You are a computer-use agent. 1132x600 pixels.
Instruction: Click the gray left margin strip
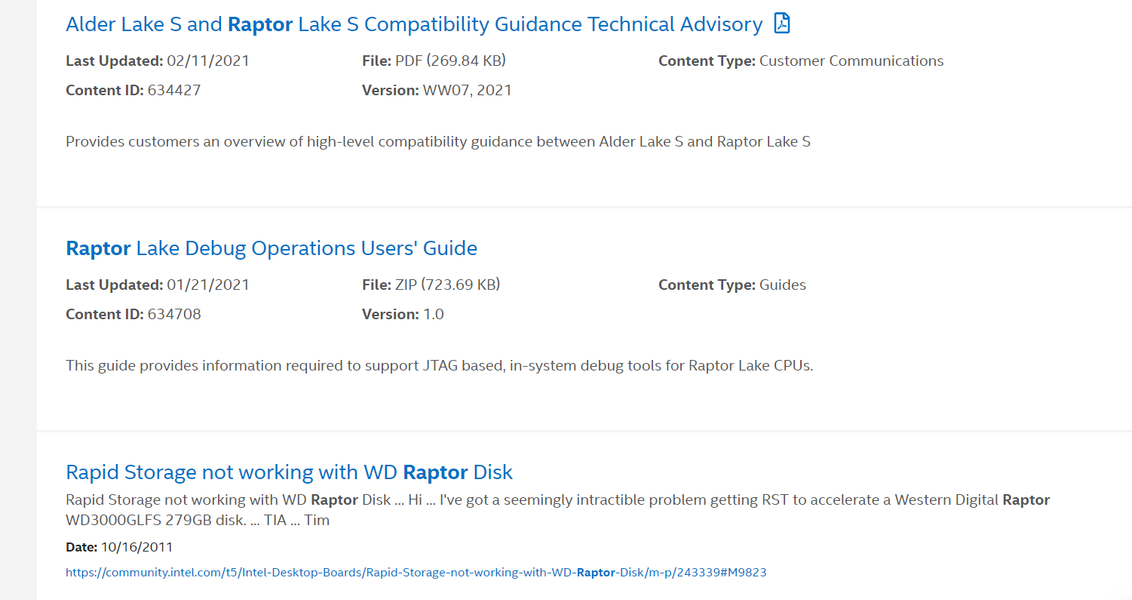click(x=18, y=300)
